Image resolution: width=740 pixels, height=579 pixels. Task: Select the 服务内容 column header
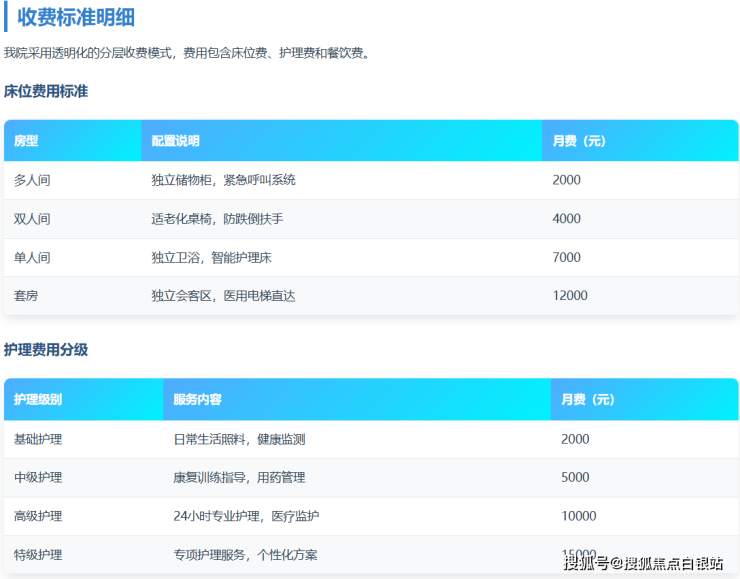pos(198,400)
